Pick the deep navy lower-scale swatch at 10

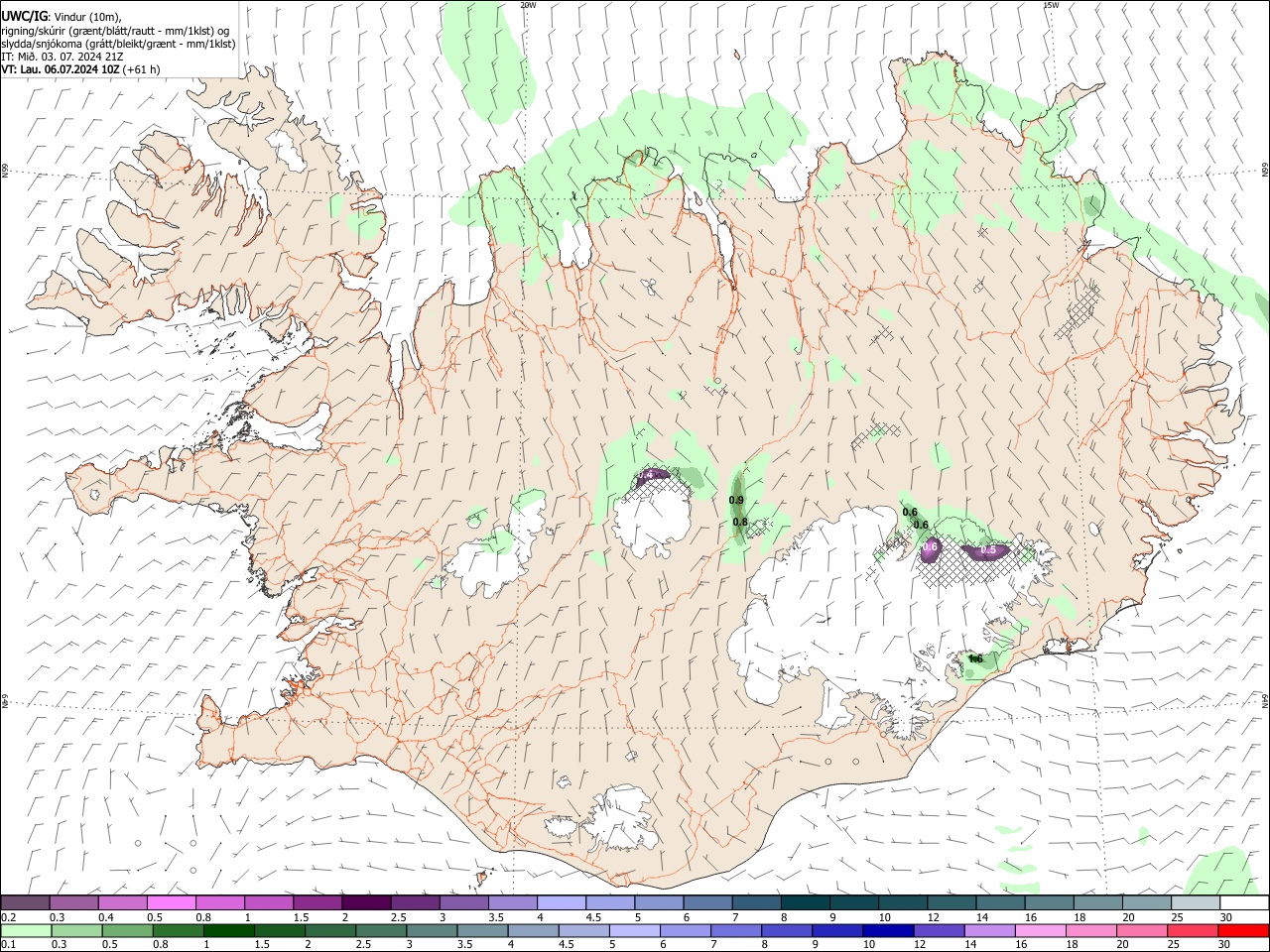(x=887, y=931)
